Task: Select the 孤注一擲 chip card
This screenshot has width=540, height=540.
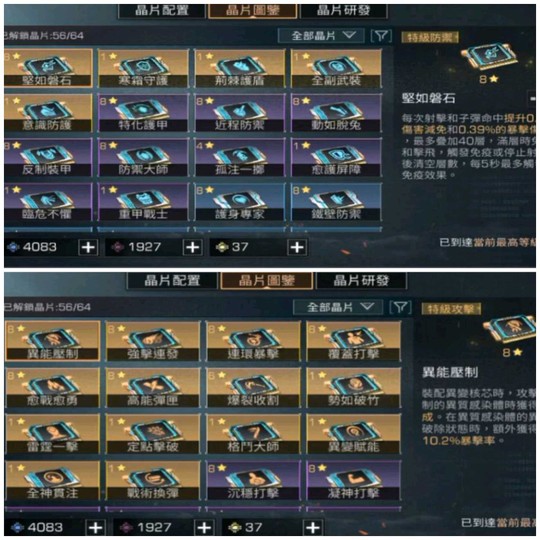Action: tap(240, 157)
